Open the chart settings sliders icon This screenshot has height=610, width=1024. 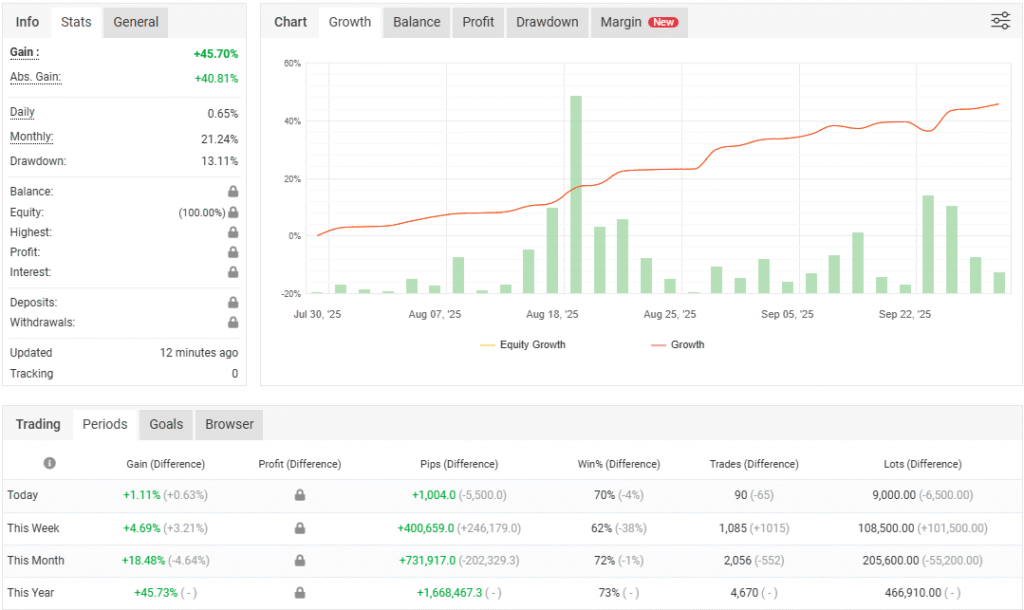1000,21
